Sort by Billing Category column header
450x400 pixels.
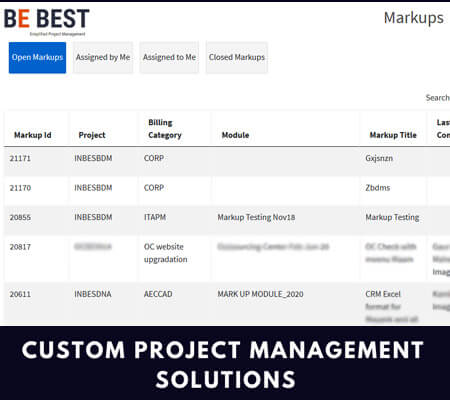tap(165, 129)
